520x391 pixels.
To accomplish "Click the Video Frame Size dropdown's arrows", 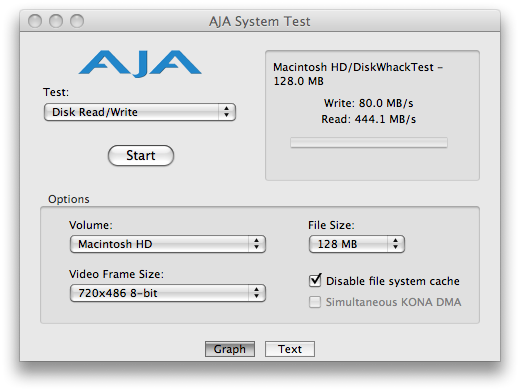I will 256,293.
